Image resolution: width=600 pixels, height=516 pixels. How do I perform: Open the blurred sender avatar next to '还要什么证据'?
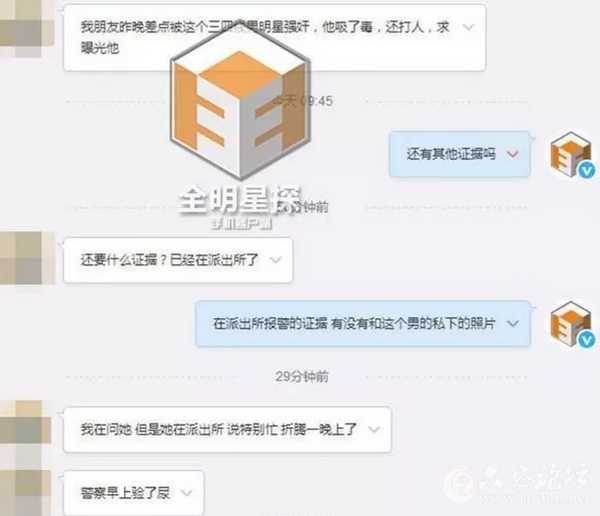click(x=27, y=258)
